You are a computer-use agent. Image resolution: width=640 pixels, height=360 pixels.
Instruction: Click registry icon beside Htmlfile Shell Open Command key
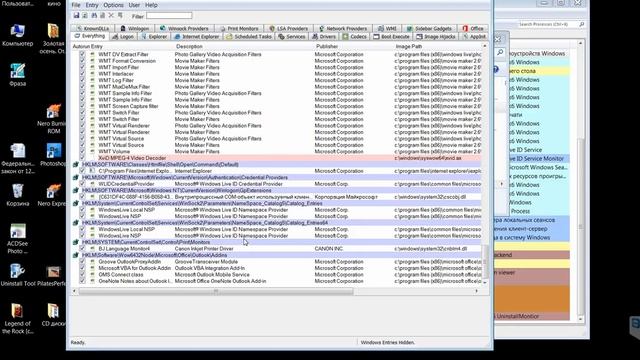coord(76,164)
